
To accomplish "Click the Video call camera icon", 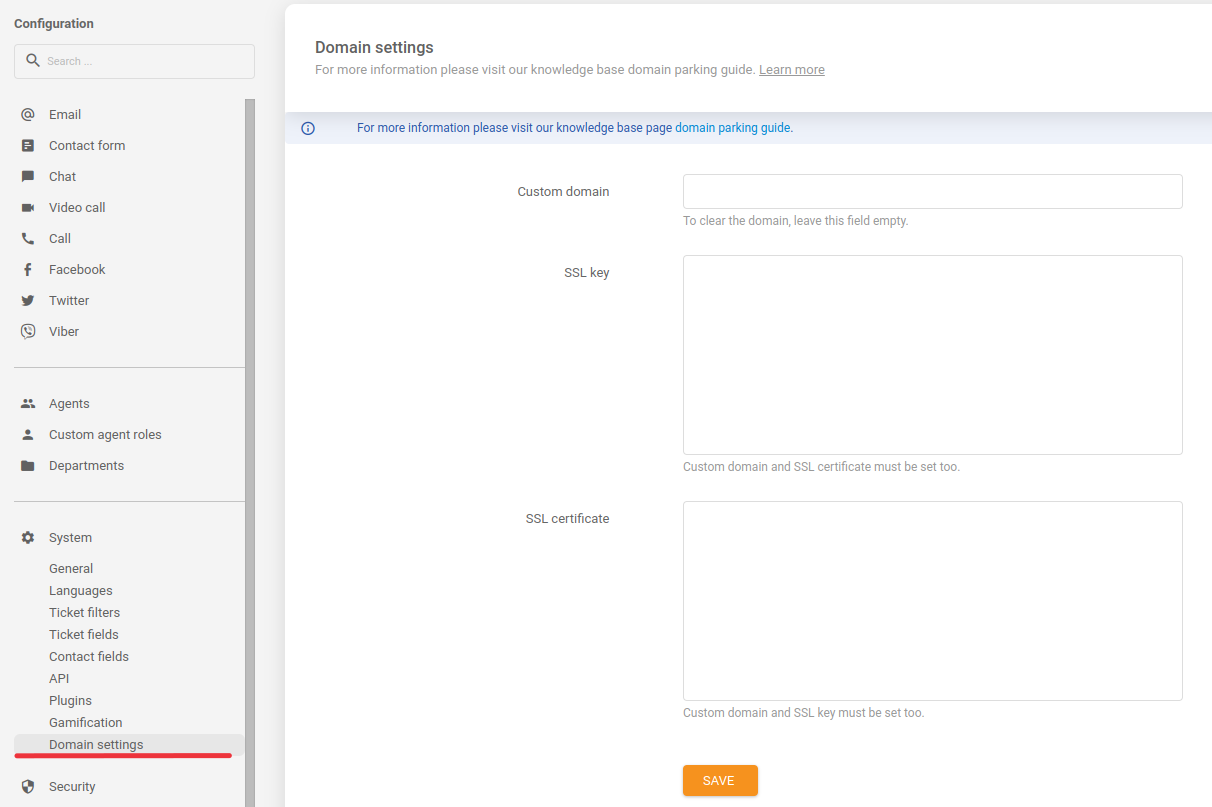I will click(28, 208).
